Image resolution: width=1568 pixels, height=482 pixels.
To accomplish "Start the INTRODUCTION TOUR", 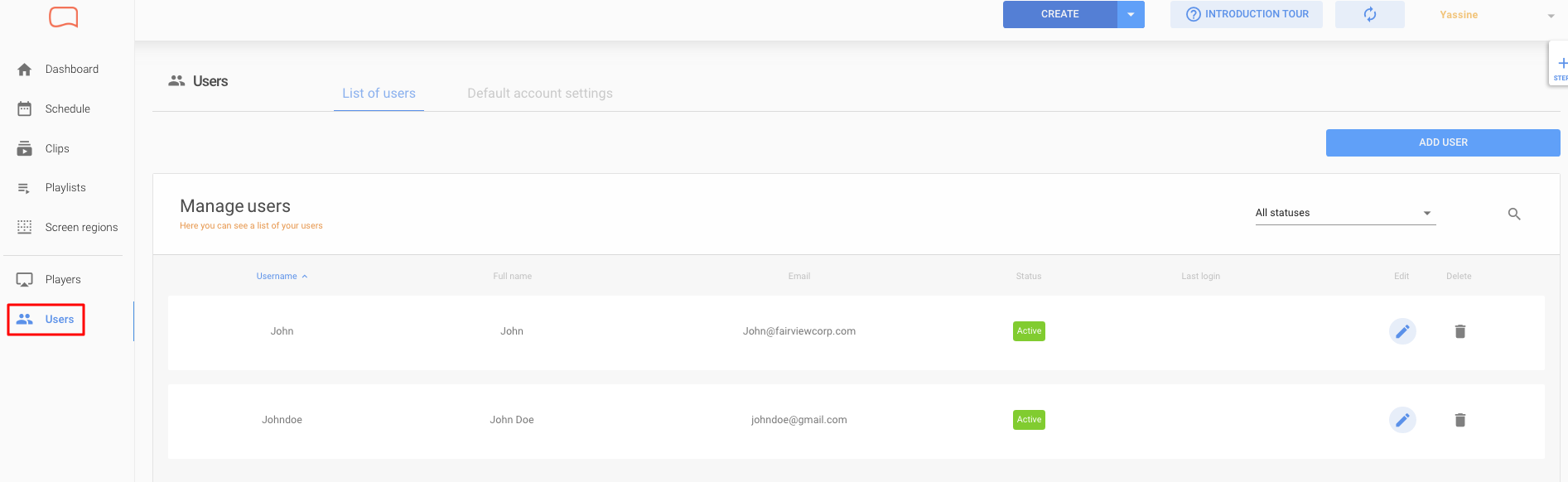I will click(x=1246, y=14).
